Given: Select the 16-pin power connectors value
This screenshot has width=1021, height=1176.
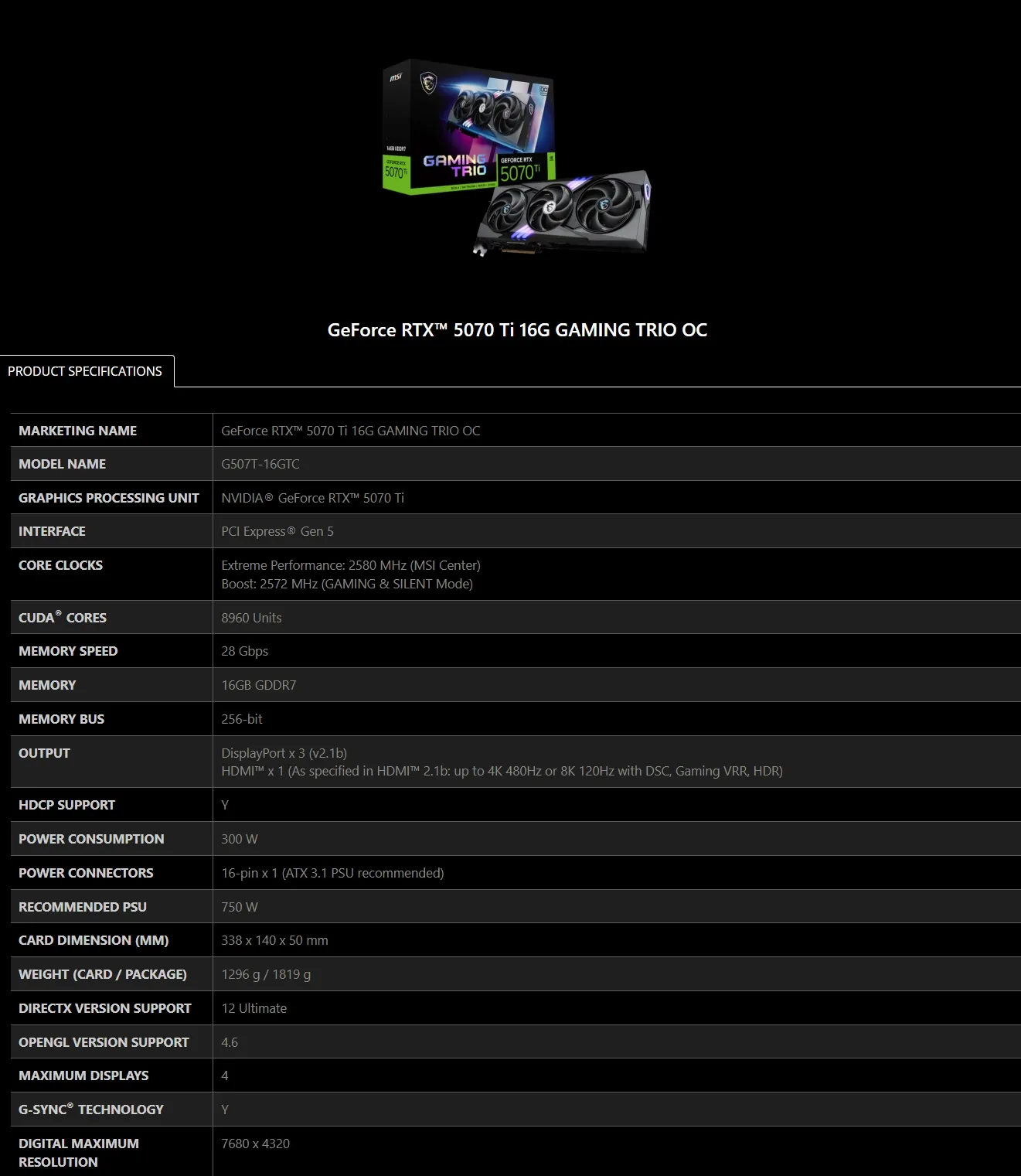Looking at the screenshot, I should [332, 873].
